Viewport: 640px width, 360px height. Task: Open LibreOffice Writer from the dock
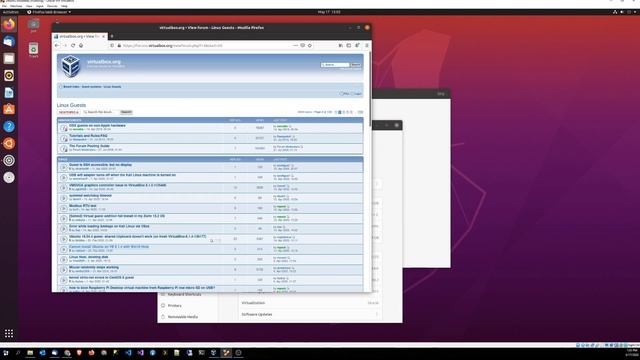pyautogui.click(x=9, y=93)
